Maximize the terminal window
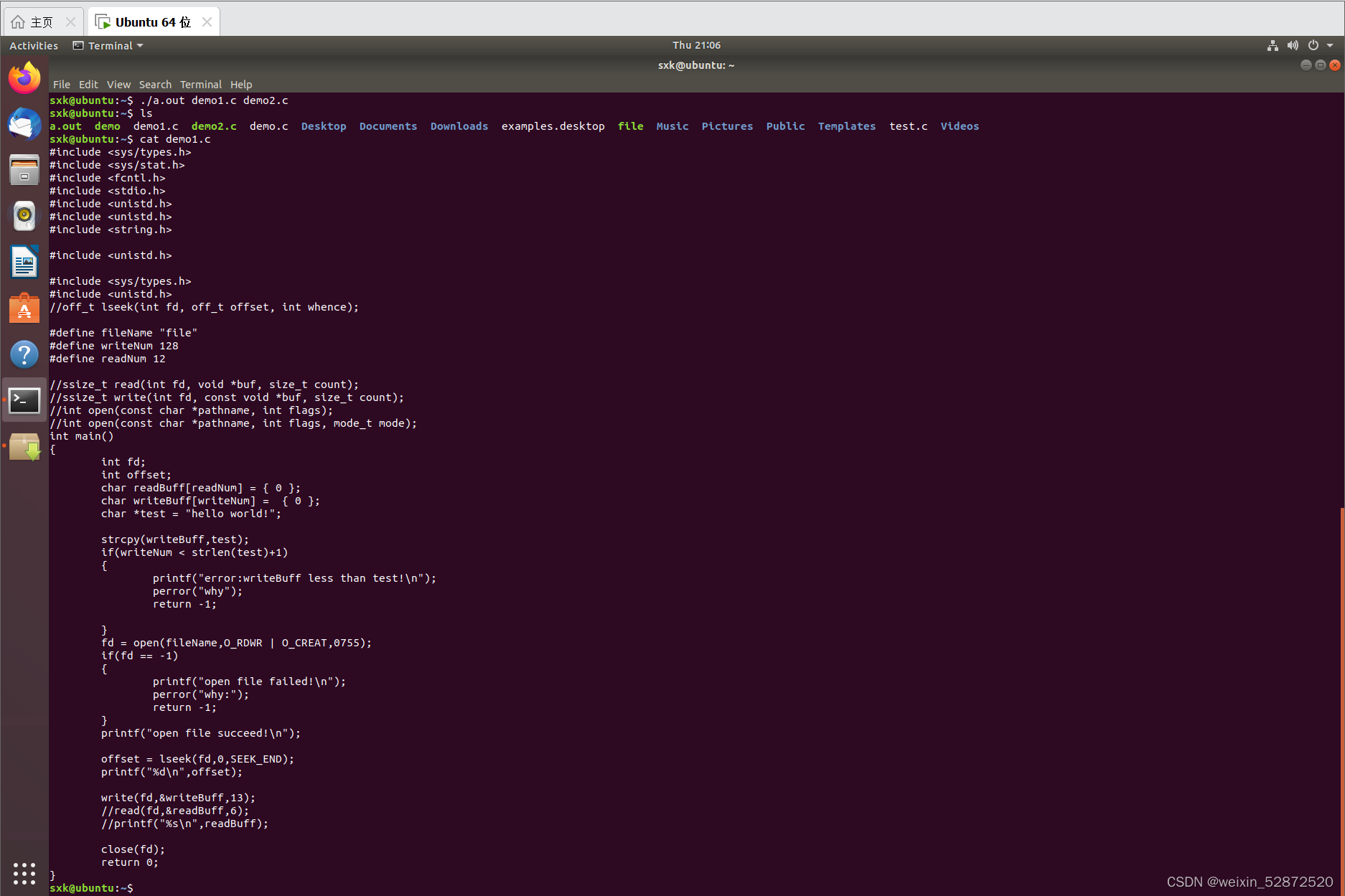1345x896 pixels. tap(1320, 65)
